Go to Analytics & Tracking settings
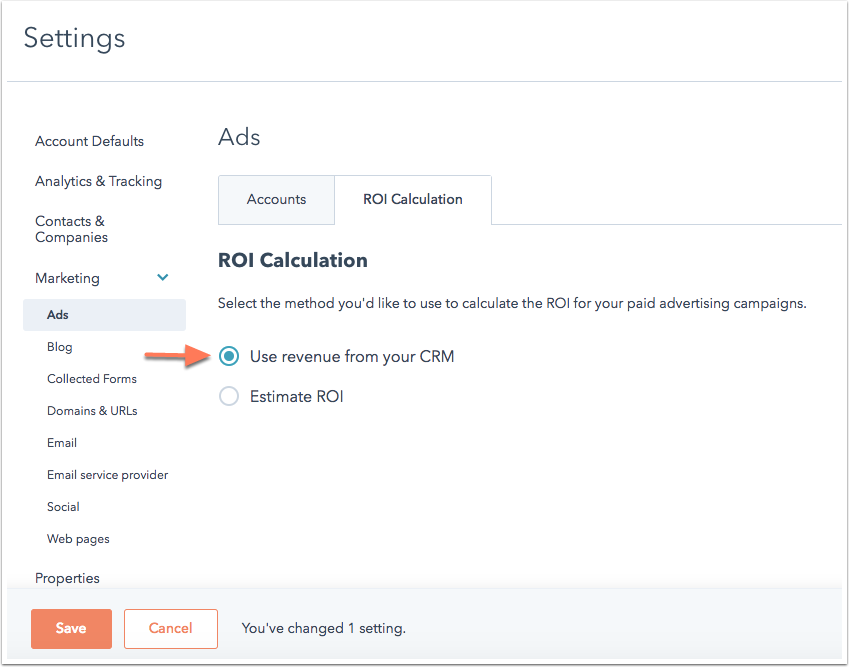This screenshot has width=849, height=667. pos(98,181)
